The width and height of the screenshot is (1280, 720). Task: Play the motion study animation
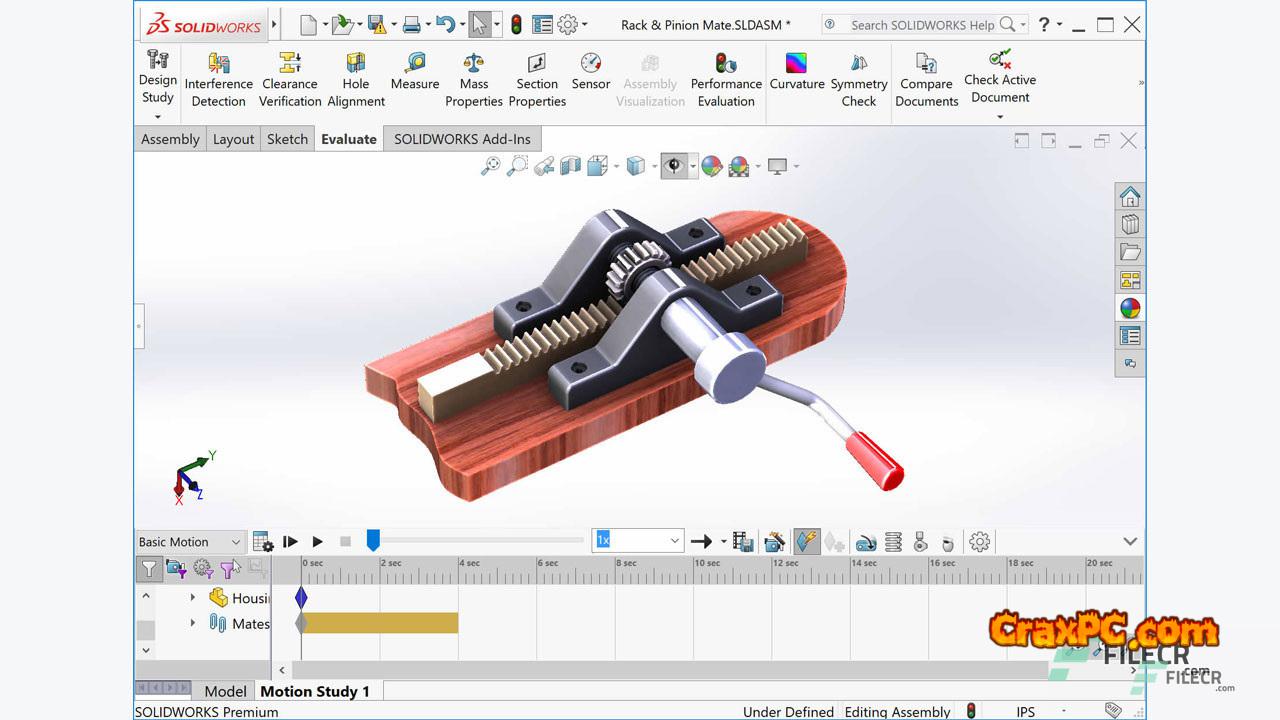[x=317, y=542]
